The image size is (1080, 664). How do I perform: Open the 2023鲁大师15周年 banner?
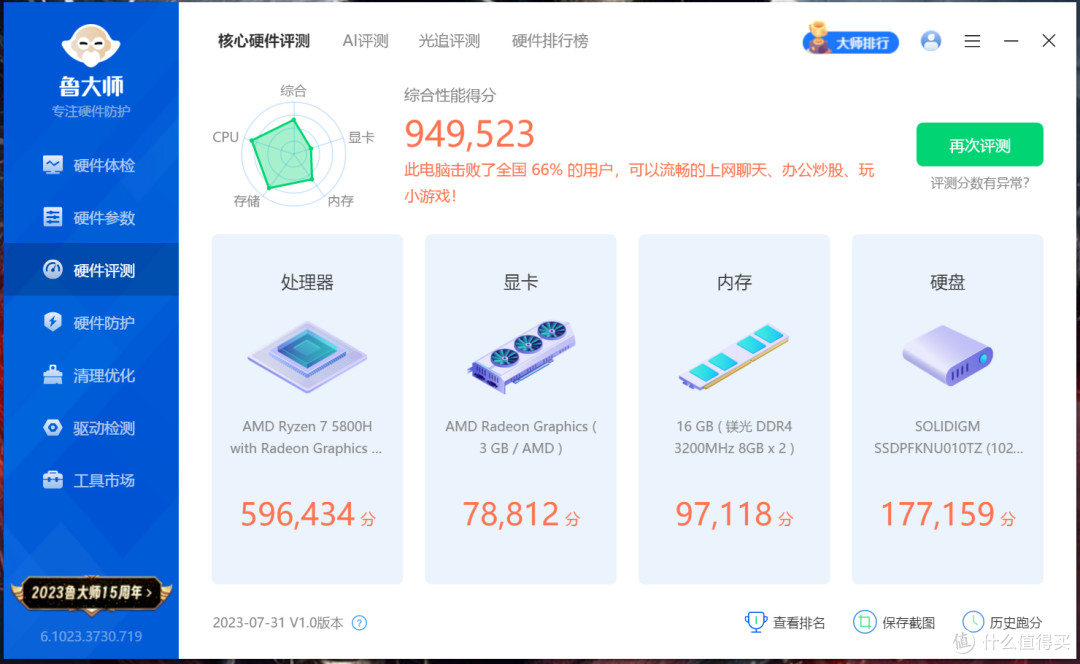point(91,593)
